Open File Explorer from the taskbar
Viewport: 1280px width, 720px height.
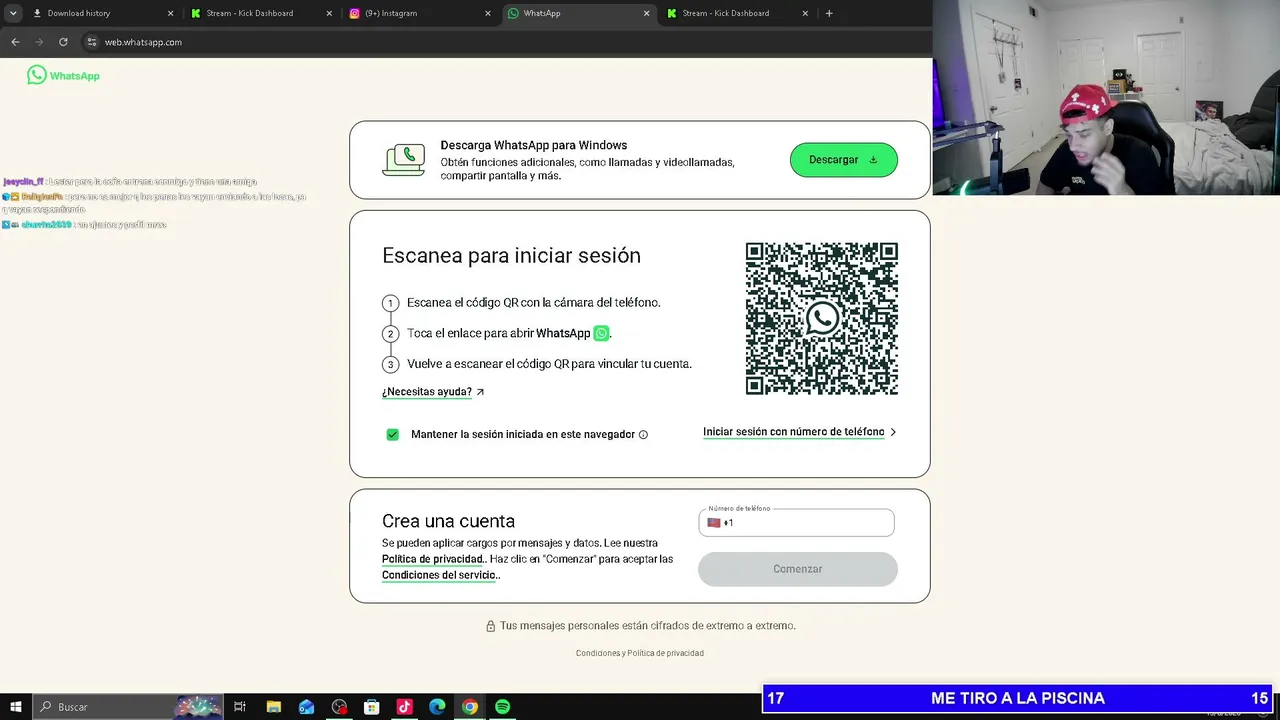coord(273,707)
